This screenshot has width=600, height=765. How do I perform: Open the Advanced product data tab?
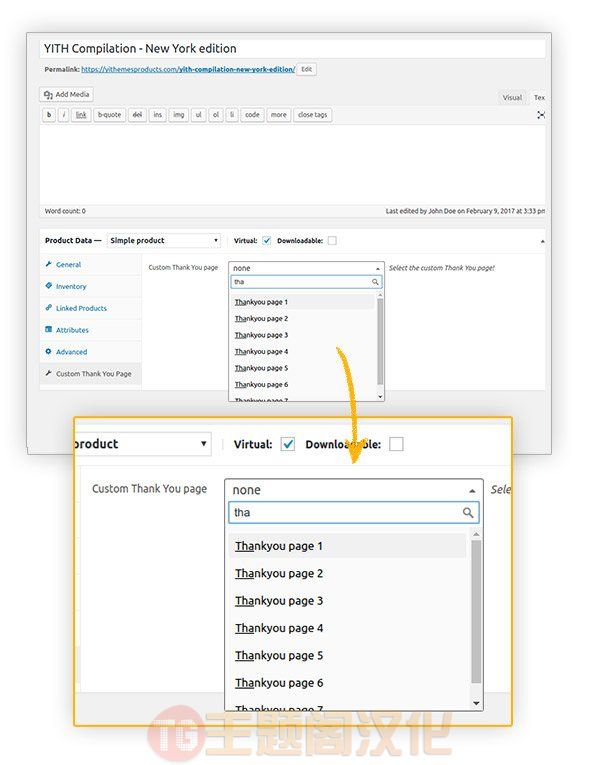pos(71,352)
